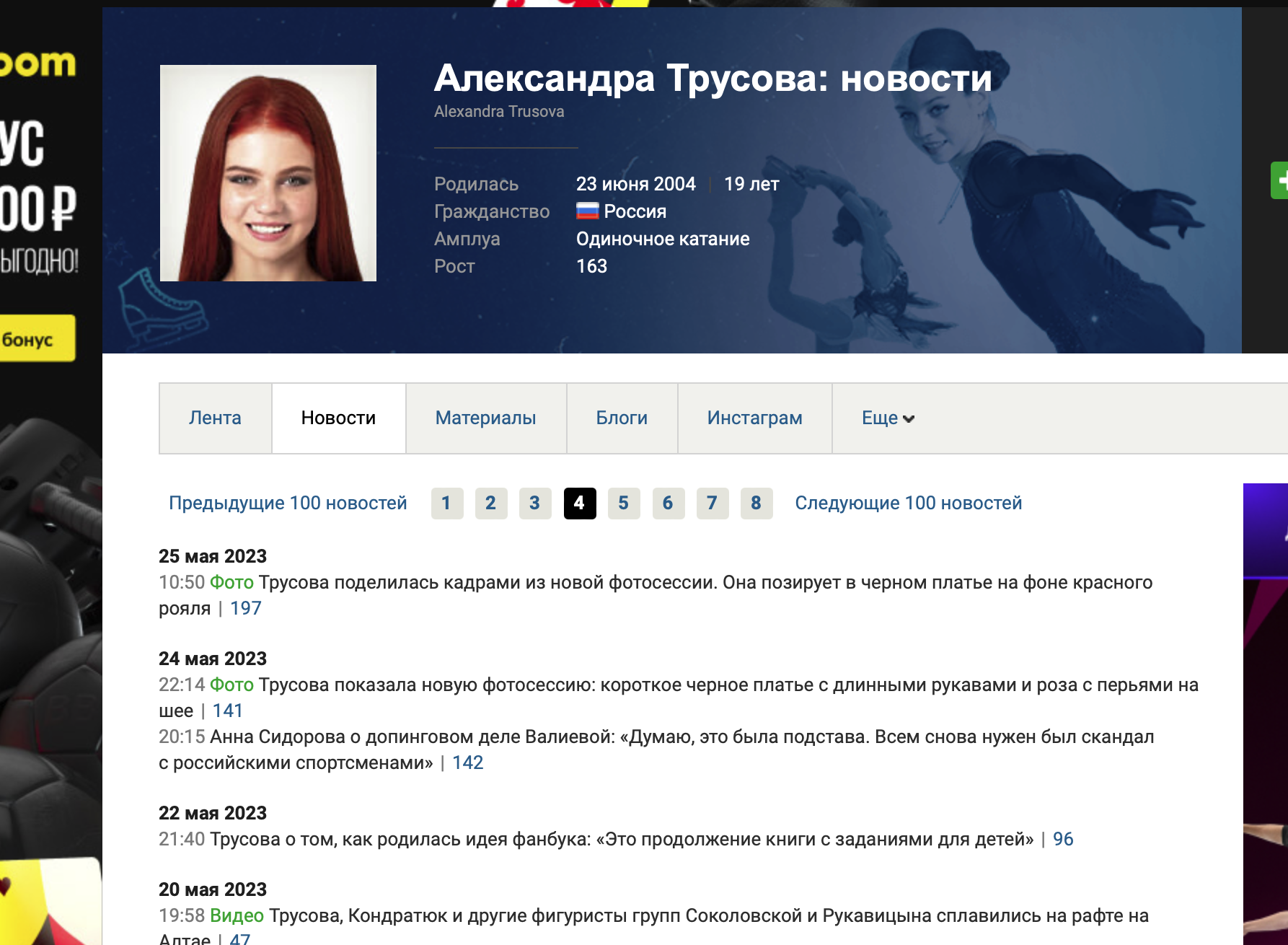Go to news page 1
Image resolution: width=1288 pixels, height=945 pixels.
446,504
